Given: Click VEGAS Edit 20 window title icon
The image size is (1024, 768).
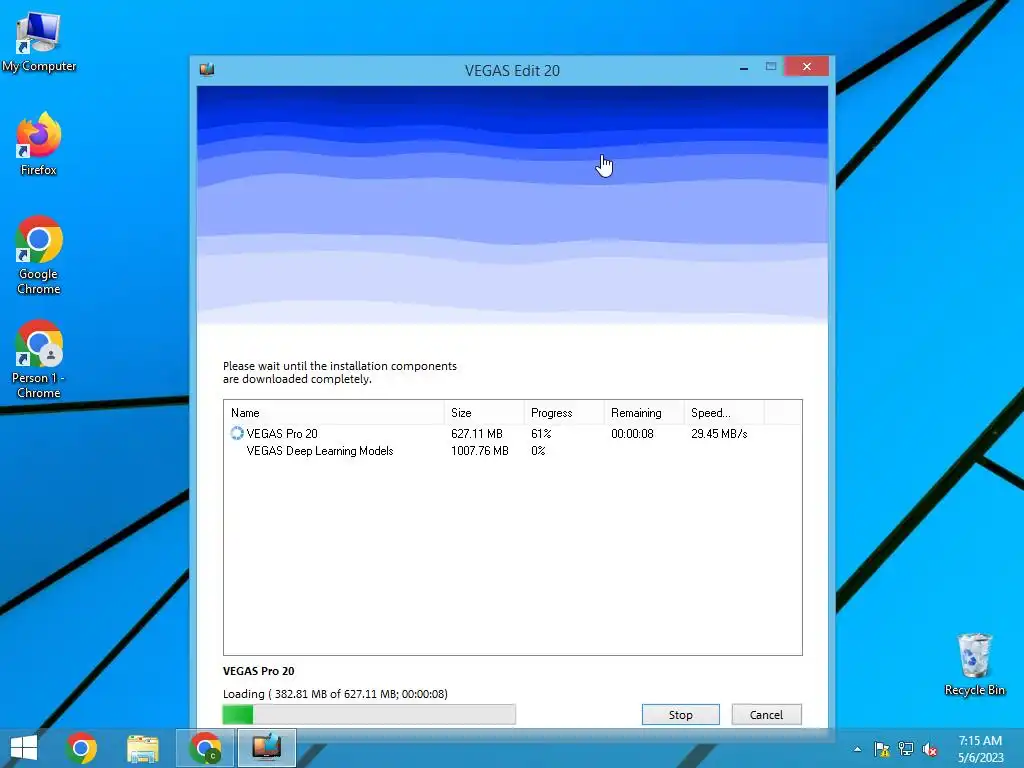Looking at the screenshot, I should pyautogui.click(x=207, y=69).
